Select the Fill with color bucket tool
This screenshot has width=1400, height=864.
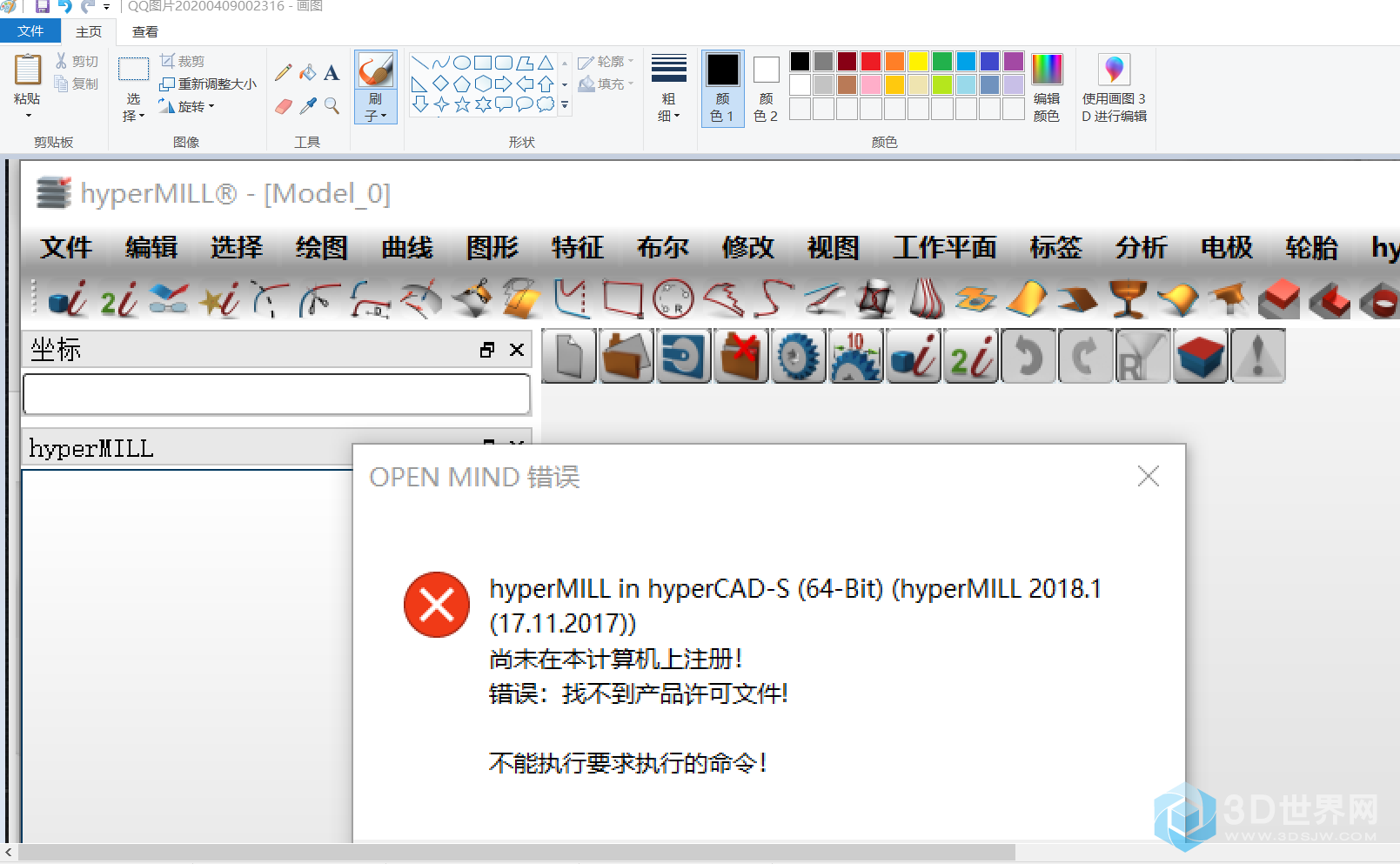pos(307,73)
